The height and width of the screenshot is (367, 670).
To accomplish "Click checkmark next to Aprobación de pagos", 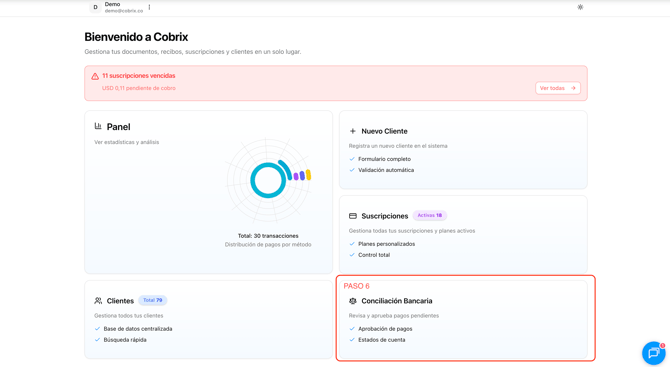I will pyautogui.click(x=352, y=329).
